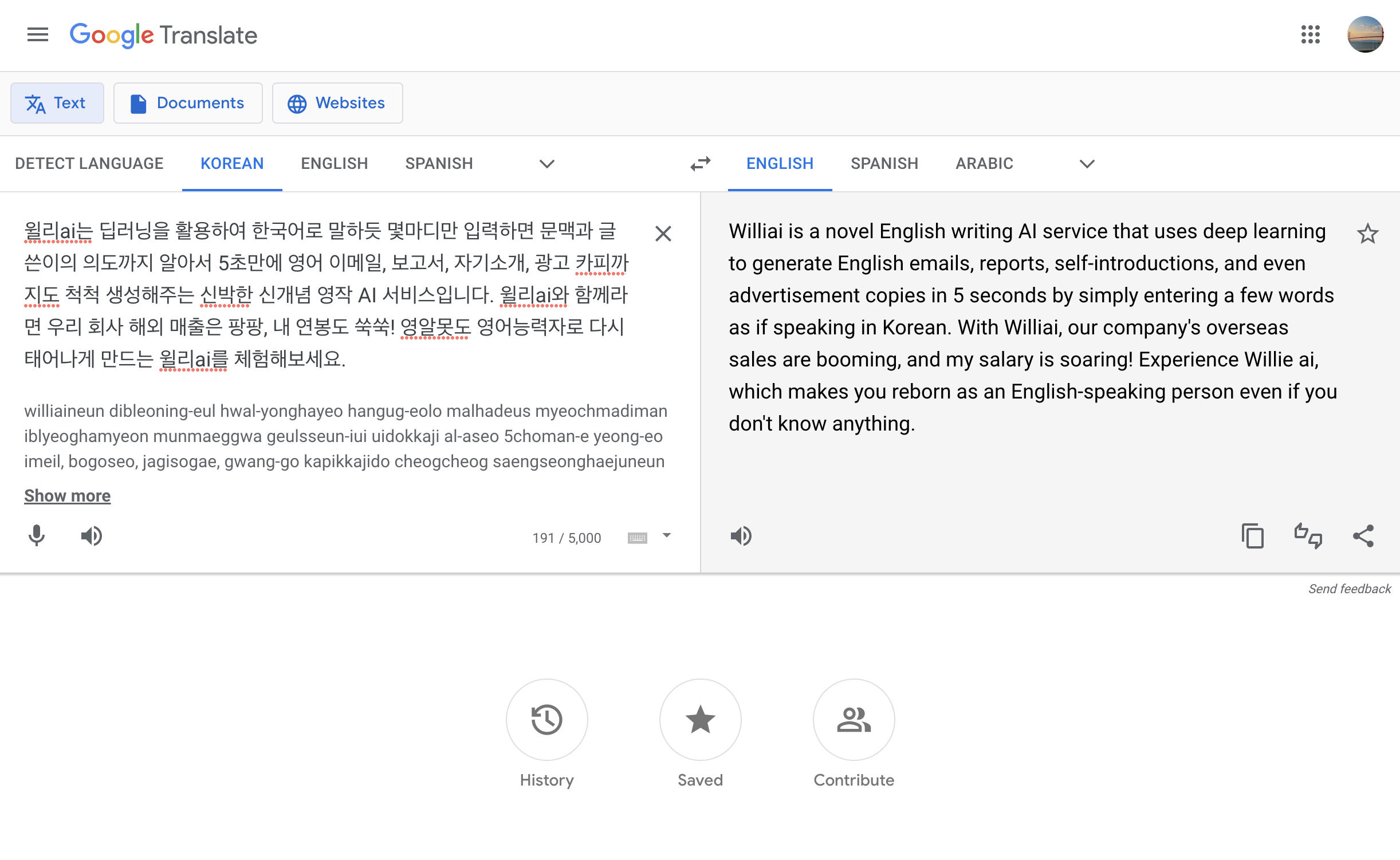Listen to the Korean source text

pyautogui.click(x=91, y=536)
